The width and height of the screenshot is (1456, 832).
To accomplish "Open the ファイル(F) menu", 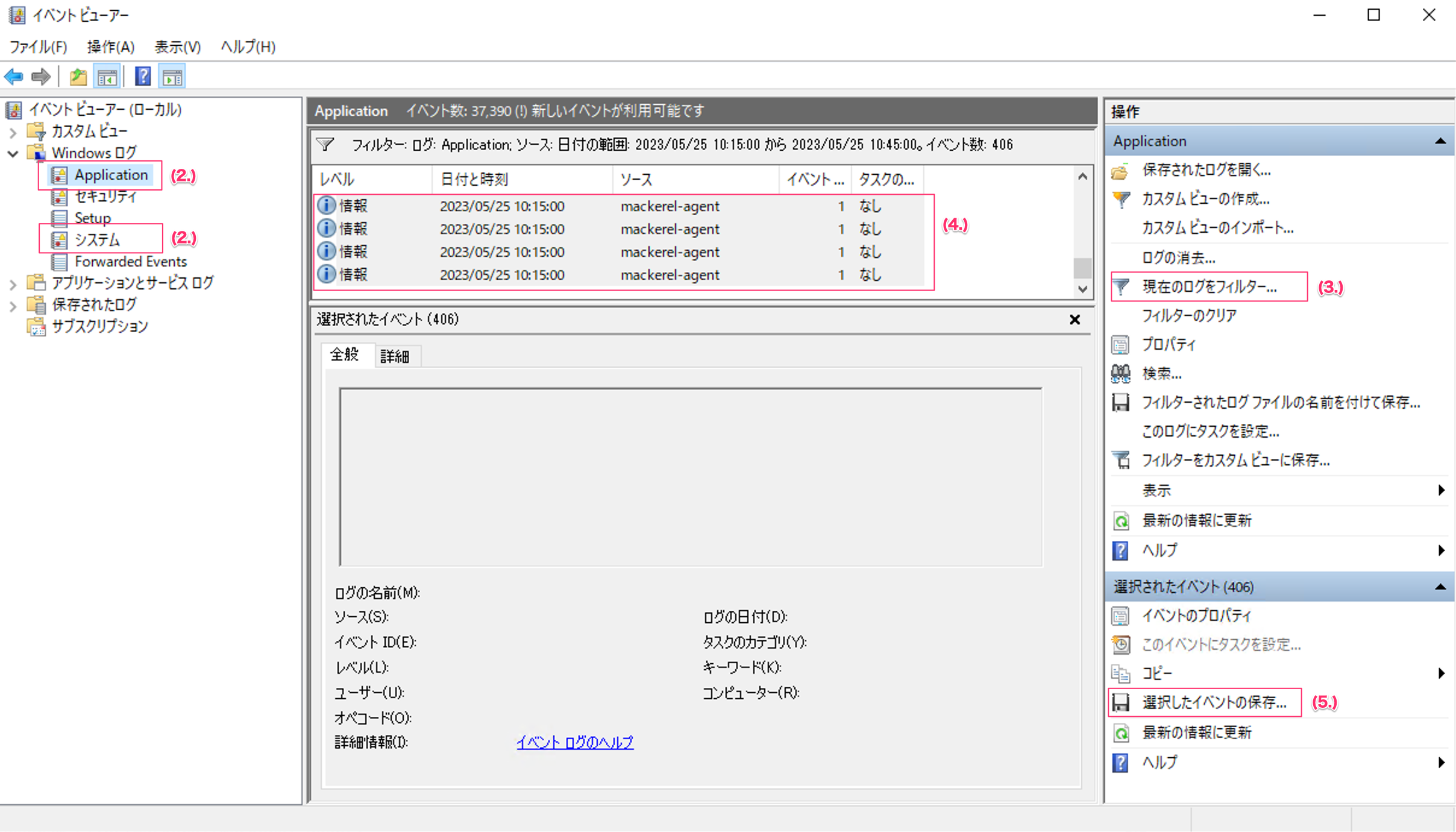I will click(x=37, y=46).
